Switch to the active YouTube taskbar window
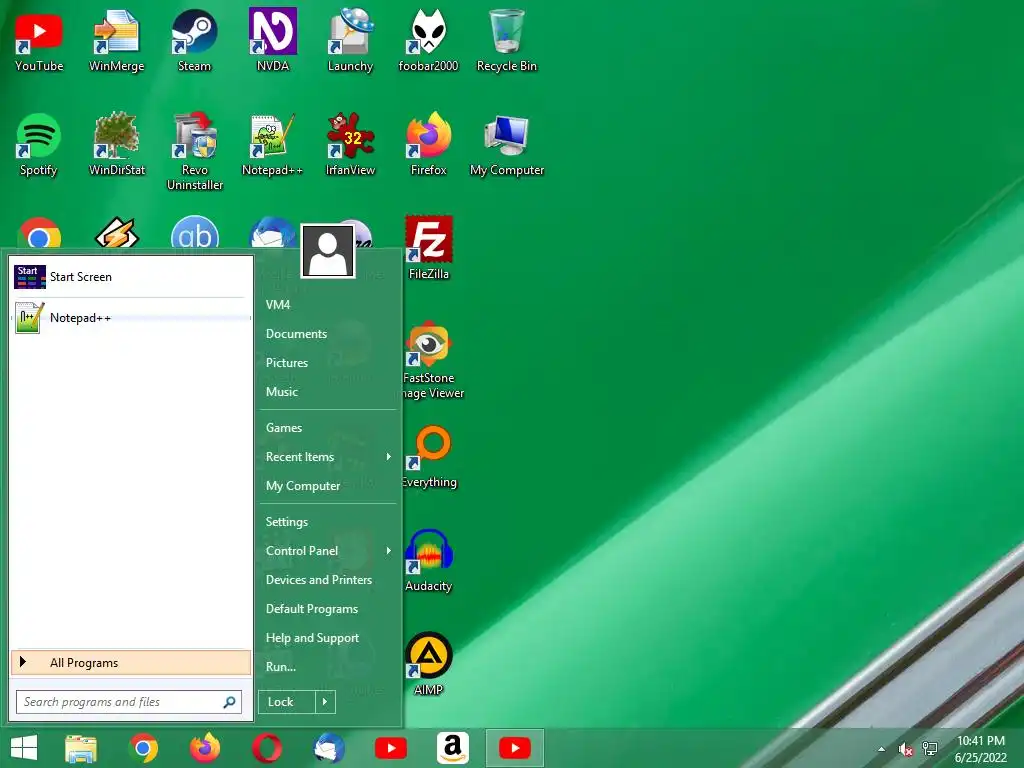This screenshot has width=1024, height=768. pyautogui.click(x=515, y=748)
